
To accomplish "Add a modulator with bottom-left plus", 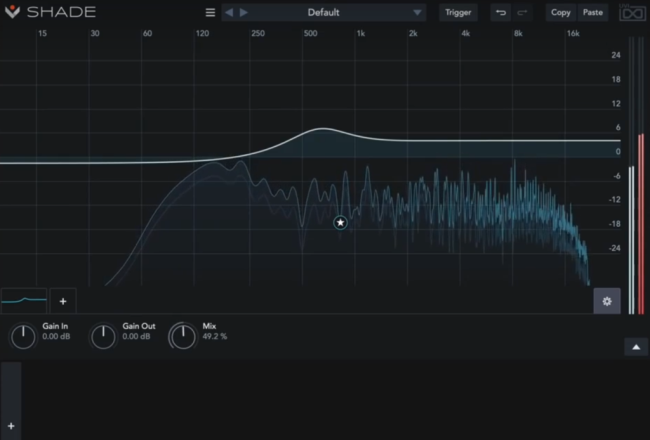I will click(11, 425).
